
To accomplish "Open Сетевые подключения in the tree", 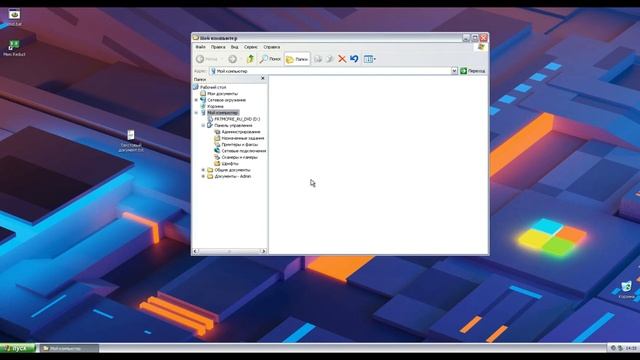I will click(x=244, y=151).
